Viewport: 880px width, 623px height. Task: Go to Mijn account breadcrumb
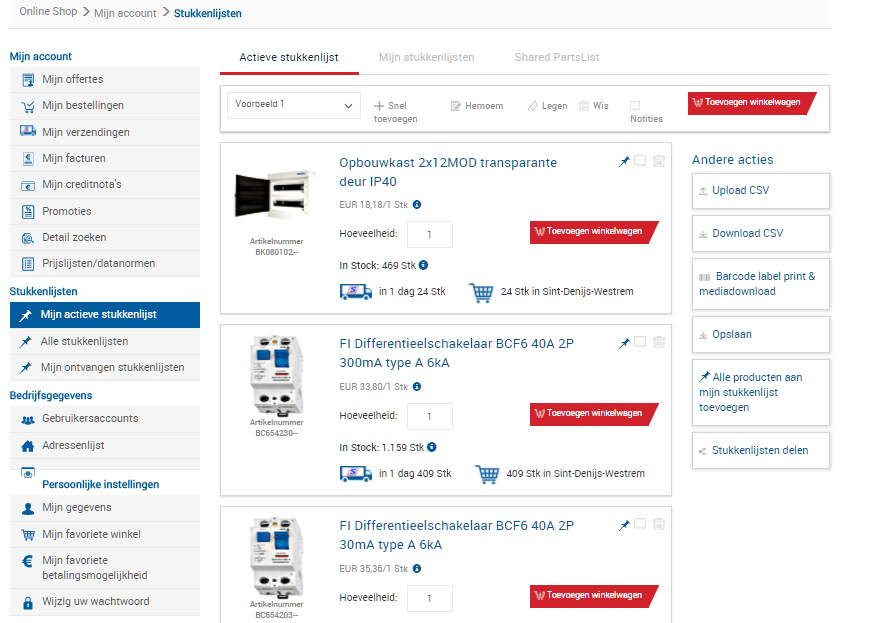coord(125,13)
